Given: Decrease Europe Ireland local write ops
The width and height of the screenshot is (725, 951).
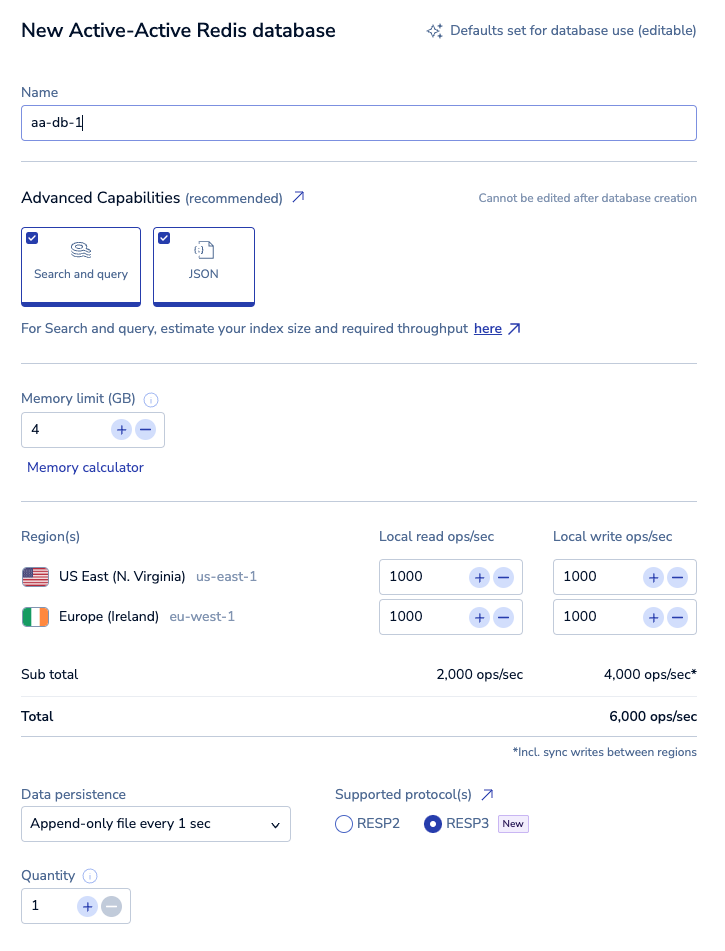Looking at the screenshot, I should coord(677,617).
